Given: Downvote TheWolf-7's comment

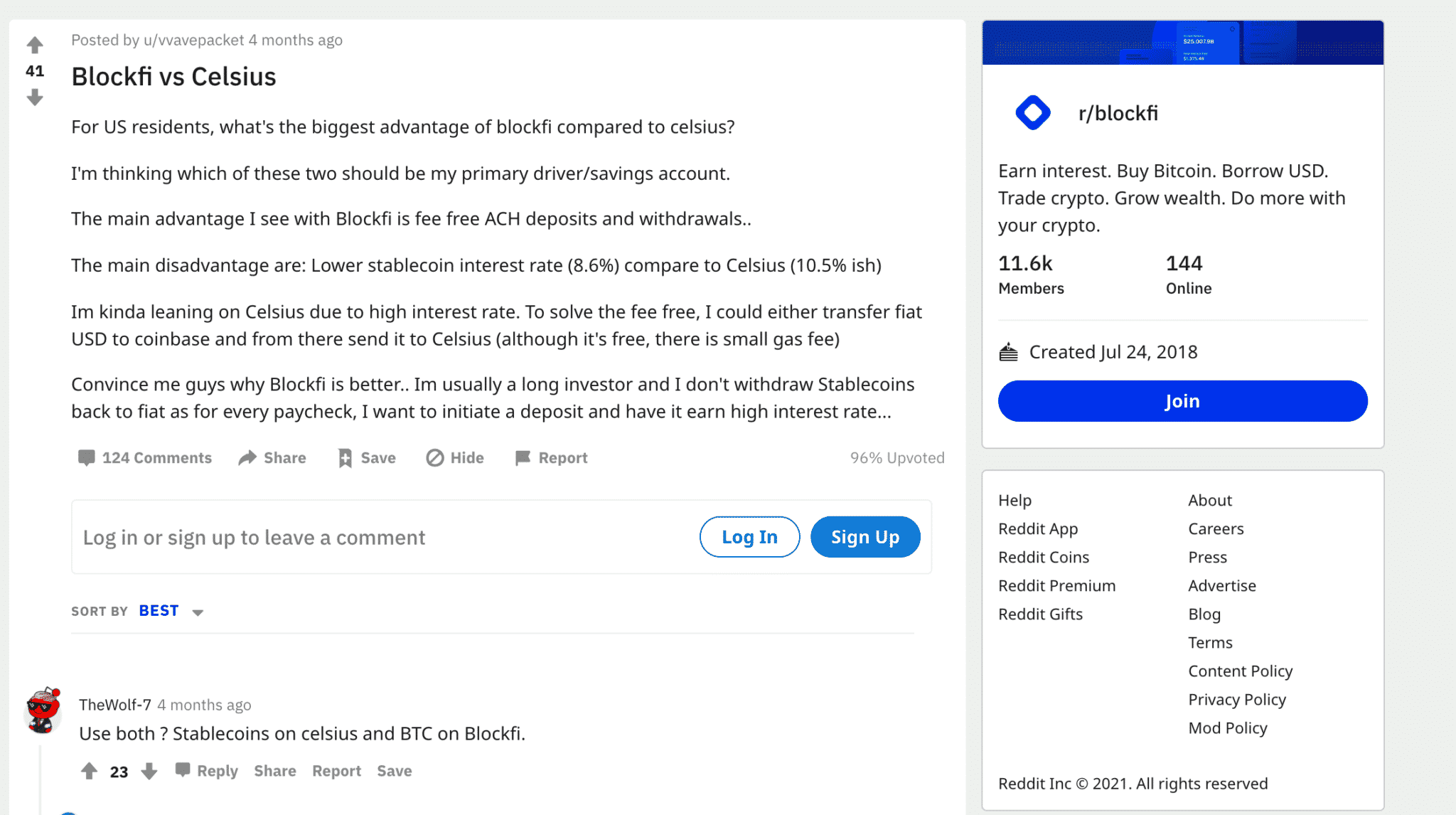Looking at the screenshot, I should click(147, 770).
